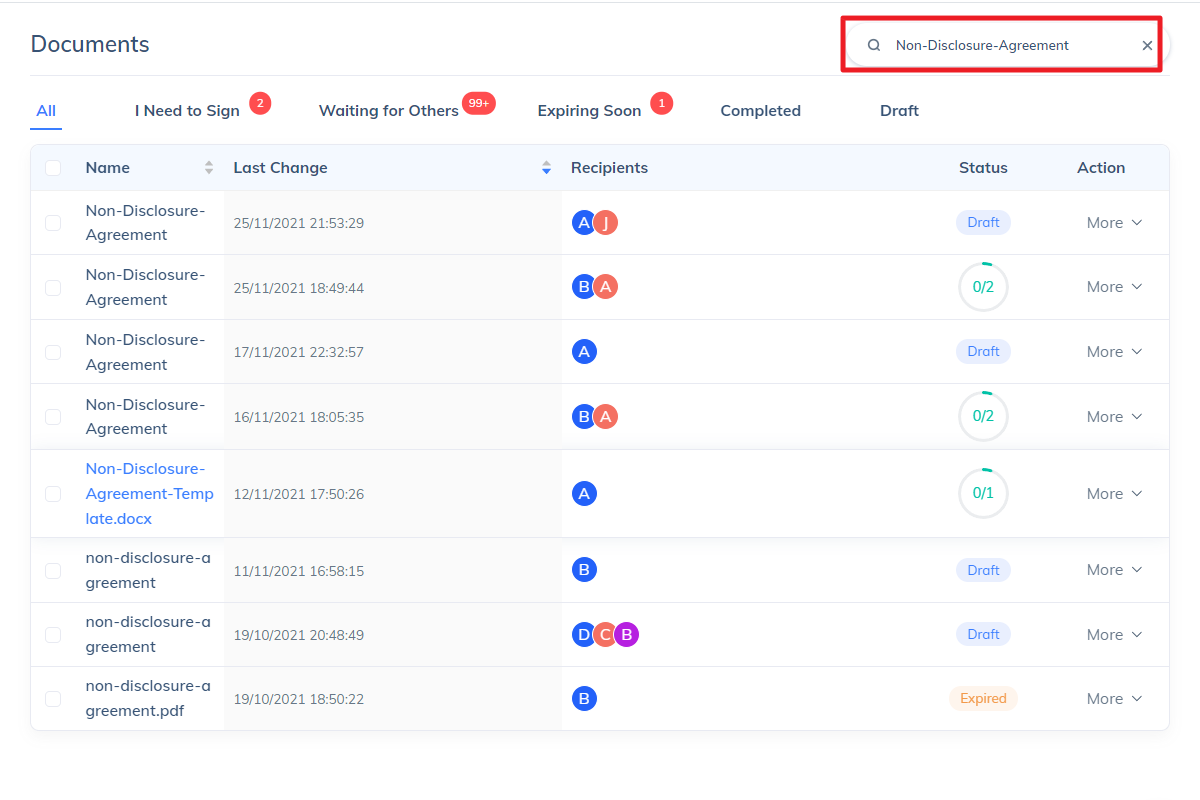Viewport: 1200px width, 800px height.
Task: Switch to the All tab
Action: pyautogui.click(x=46, y=111)
